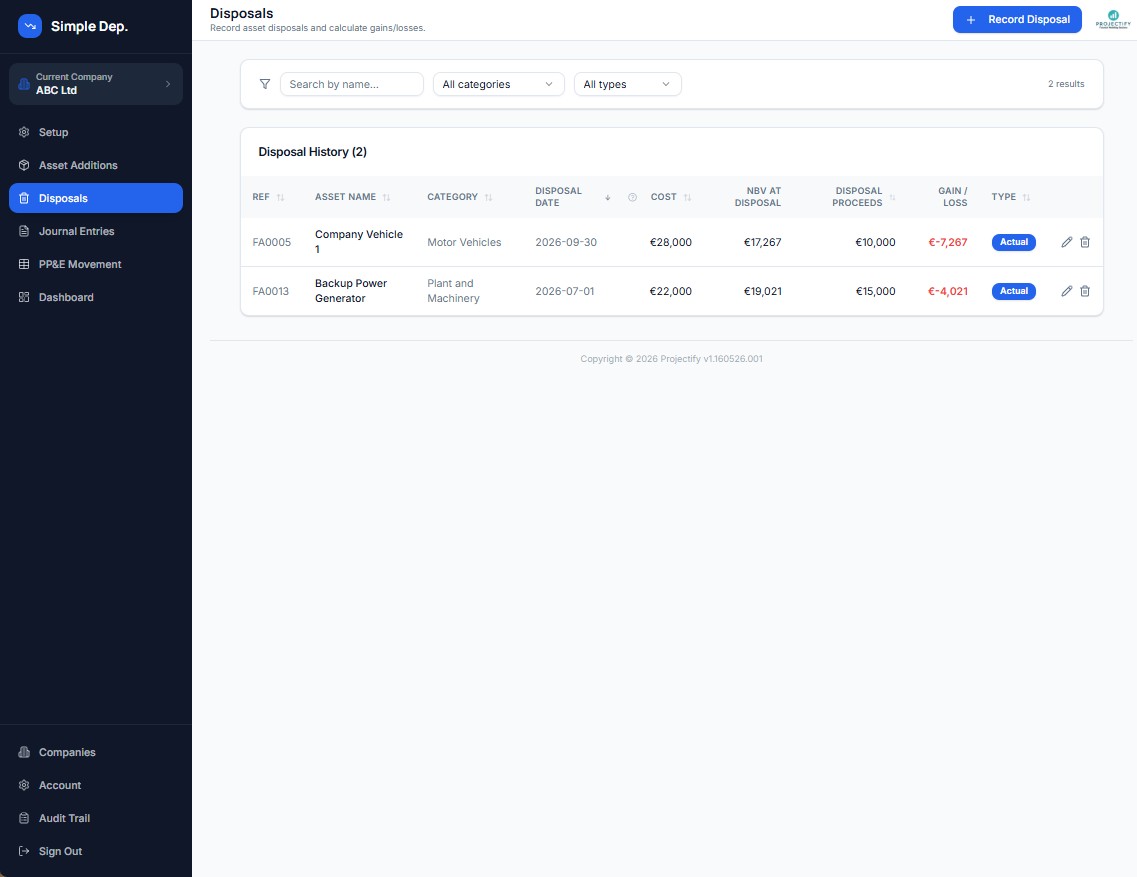Open the Projectify logo in the header
The image size is (1137, 877).
click(1112, 20)
